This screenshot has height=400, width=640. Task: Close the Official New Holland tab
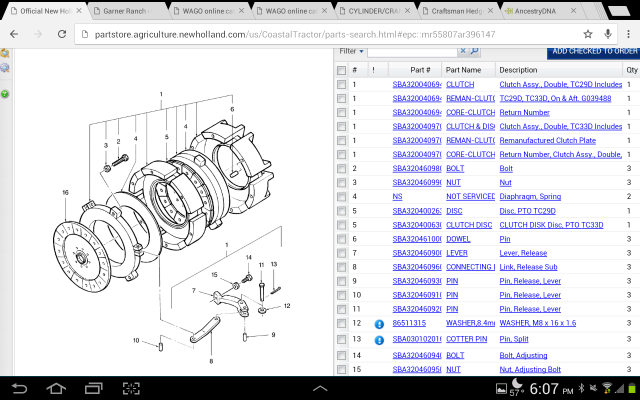click(79, 11)
